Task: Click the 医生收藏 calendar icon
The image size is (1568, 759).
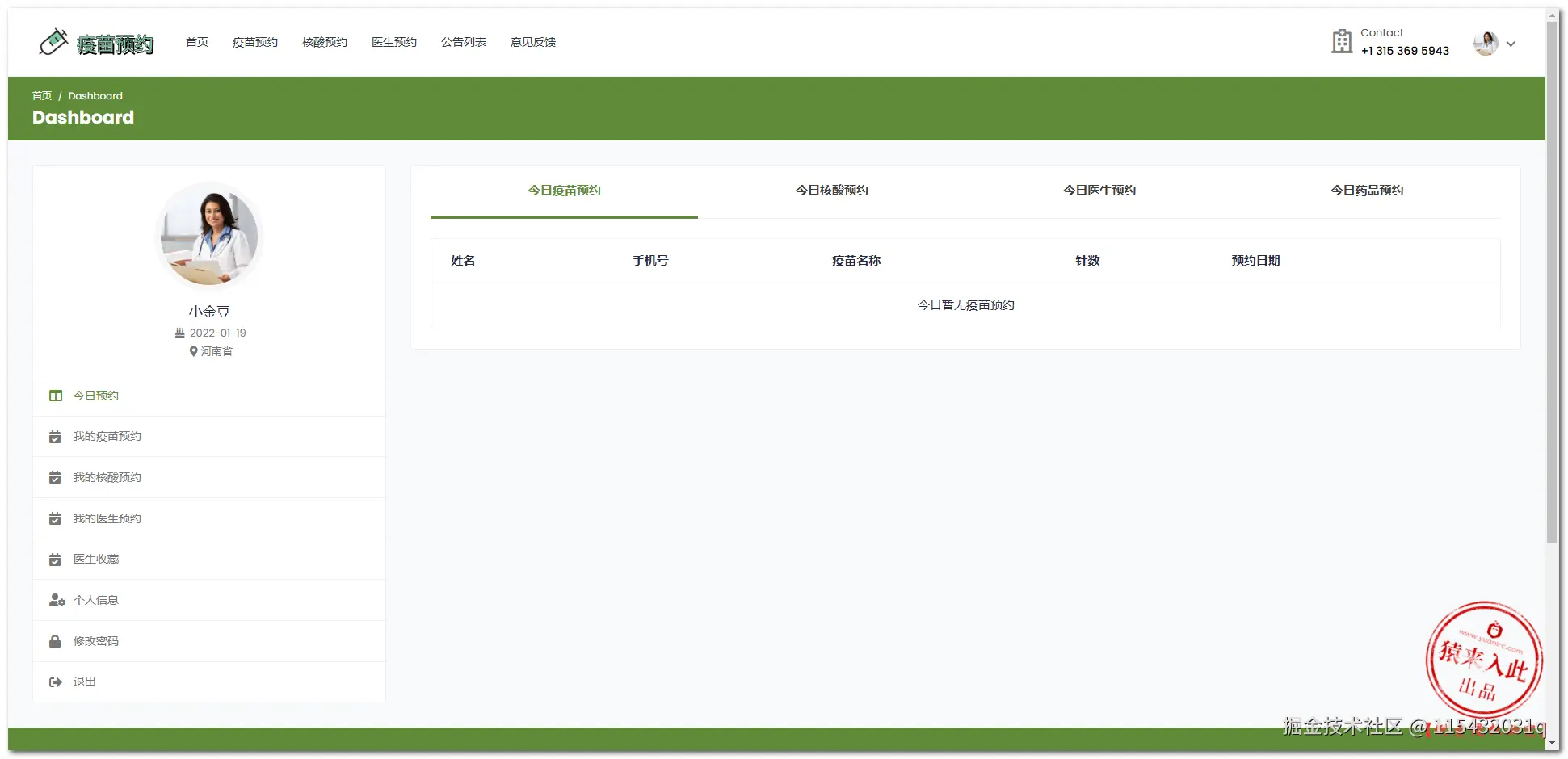Action: (55, 559)
